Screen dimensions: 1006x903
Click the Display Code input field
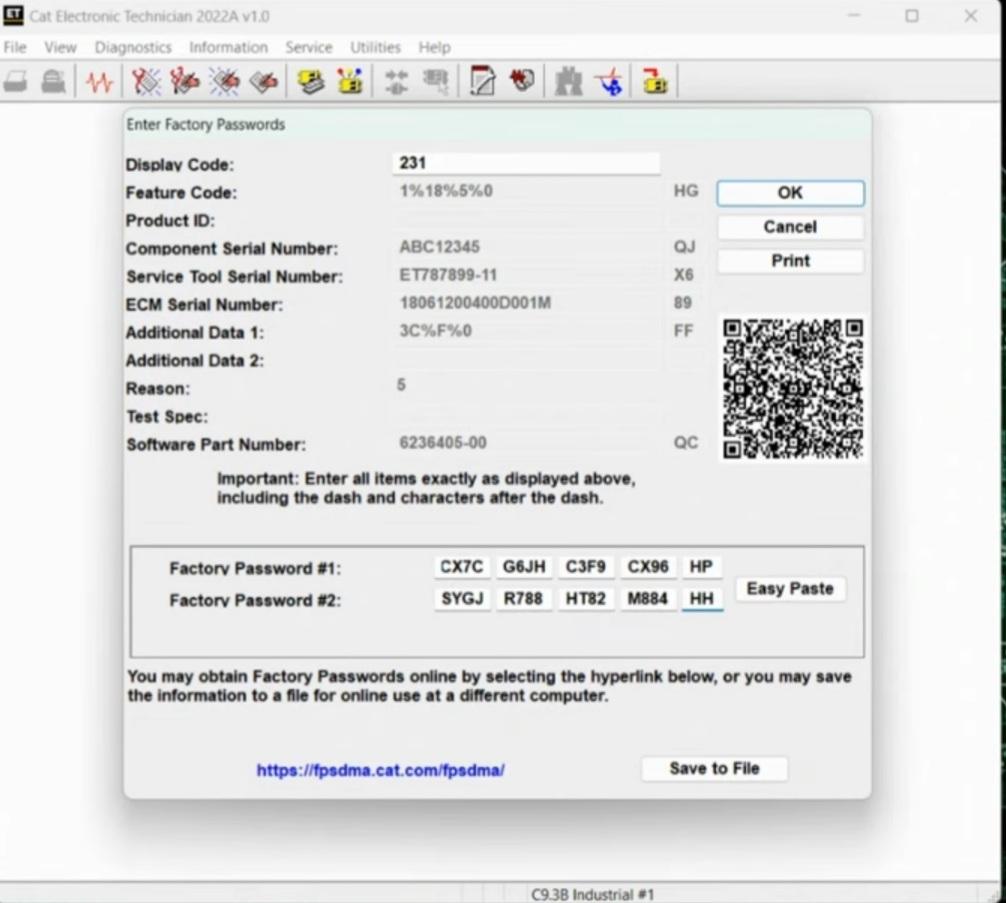click(526, 164)
